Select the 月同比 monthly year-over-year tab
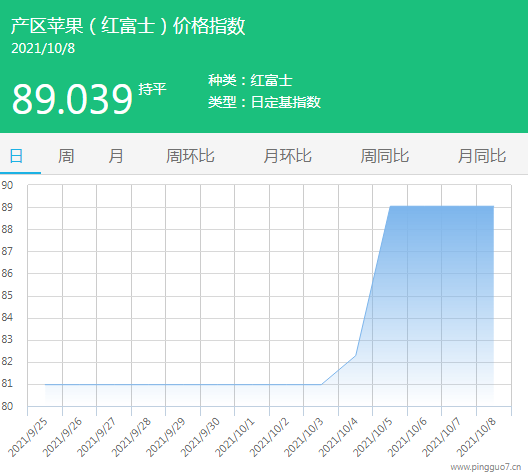This screenshot has width=528, height=476. [x=482, y=156]
